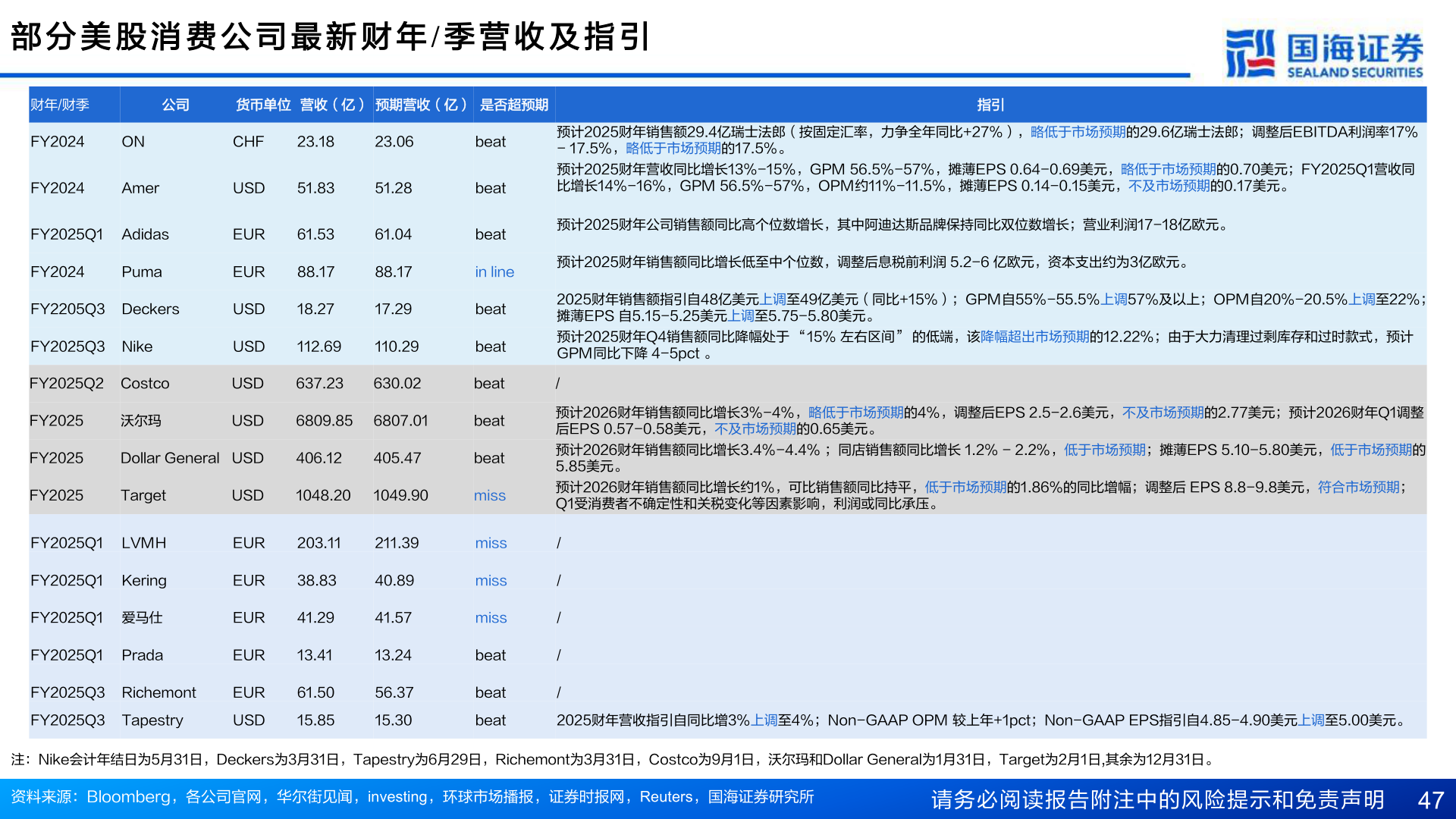Screen dimensions: 1456x819
Task: Click revenue value 112.69 for Nike
Action: [x=318, y=347]
